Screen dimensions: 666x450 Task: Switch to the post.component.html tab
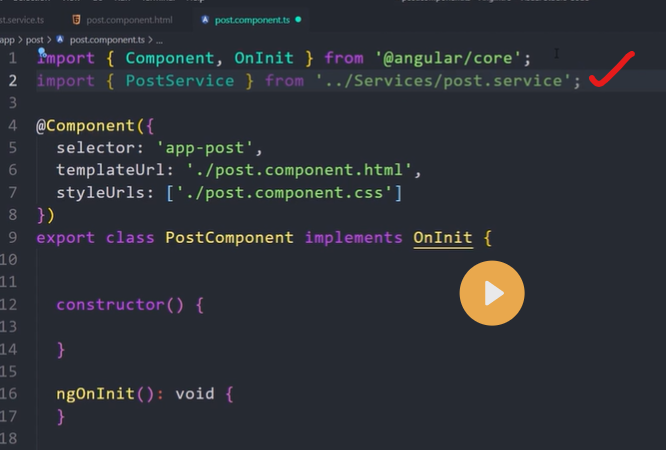pos(121,19)
